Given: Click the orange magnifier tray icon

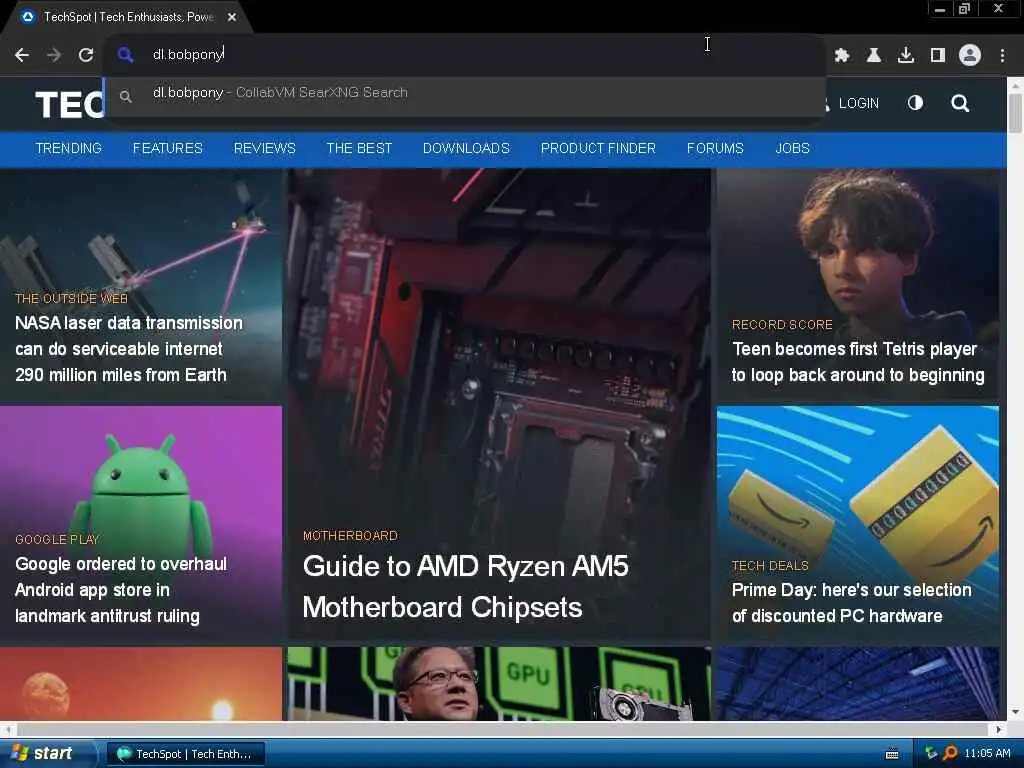Looking at the screenshot, I should [950, 753].
